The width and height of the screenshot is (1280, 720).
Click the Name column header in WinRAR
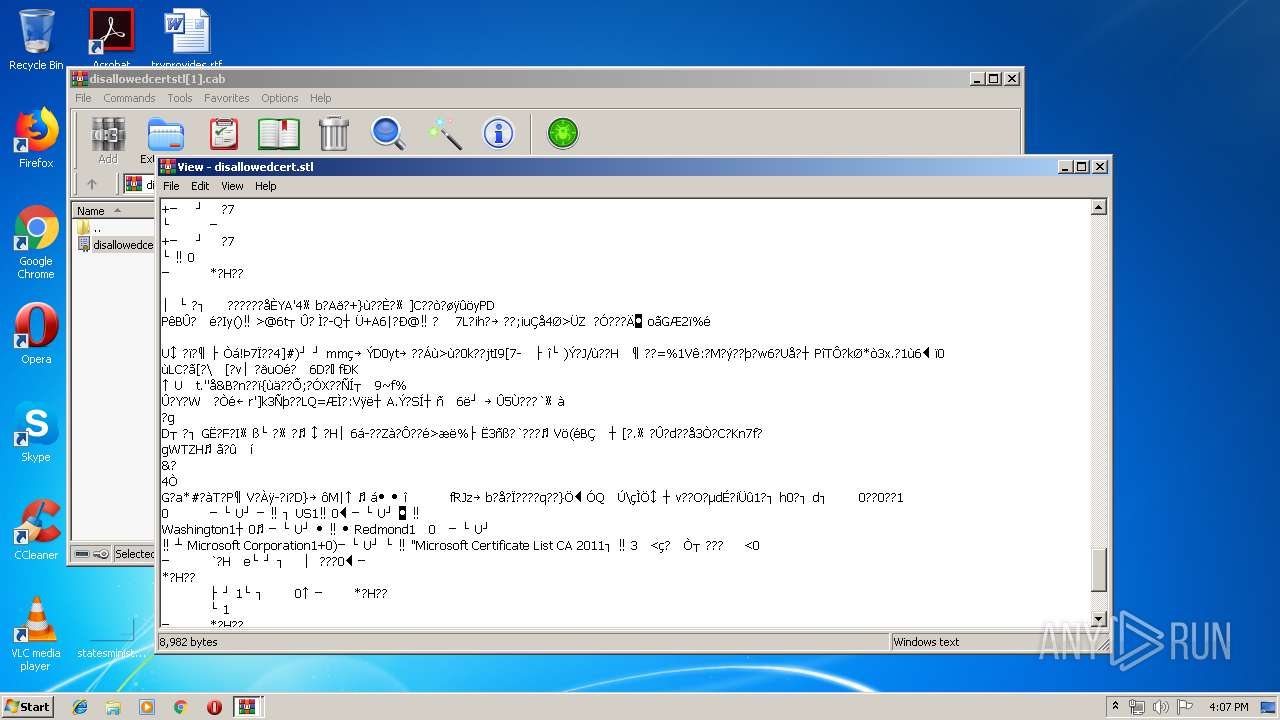(x=112, y=211)
